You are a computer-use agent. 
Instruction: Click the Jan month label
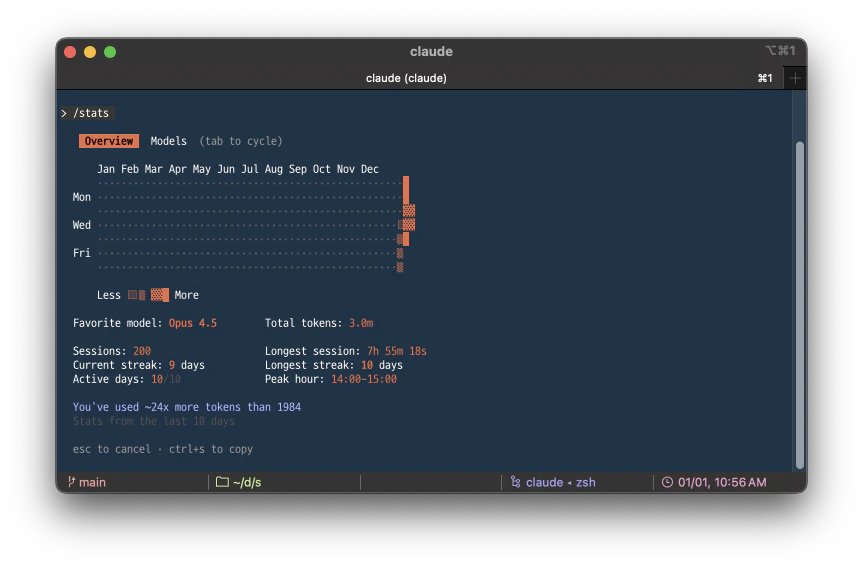click(106, 169)
